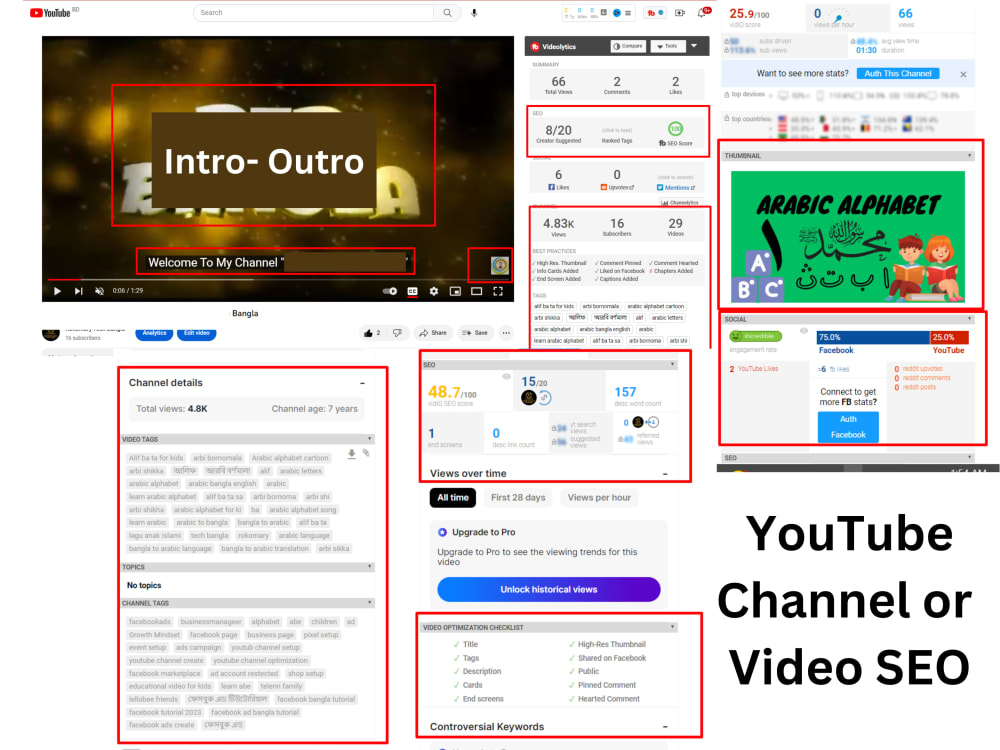
Task: Click the green SEO Score badge
Action: coord(675,128)
